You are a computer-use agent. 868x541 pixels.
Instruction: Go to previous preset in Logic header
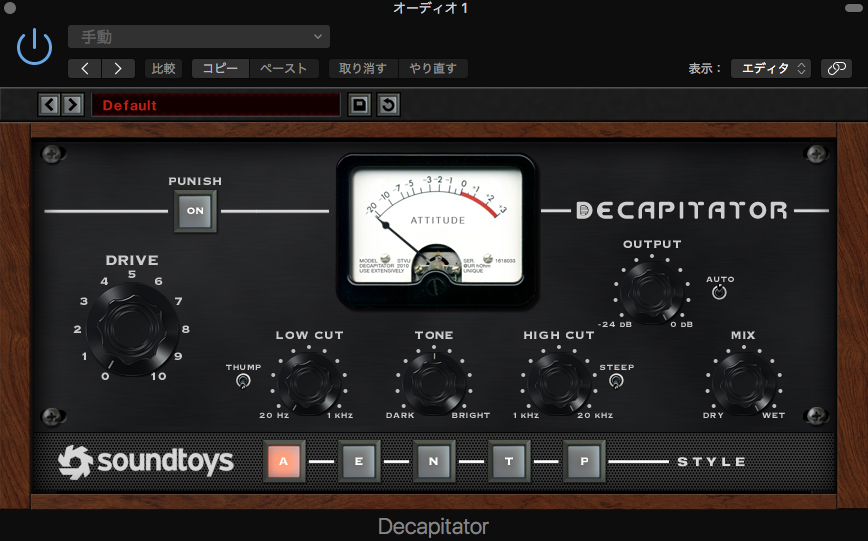[85, 69]
